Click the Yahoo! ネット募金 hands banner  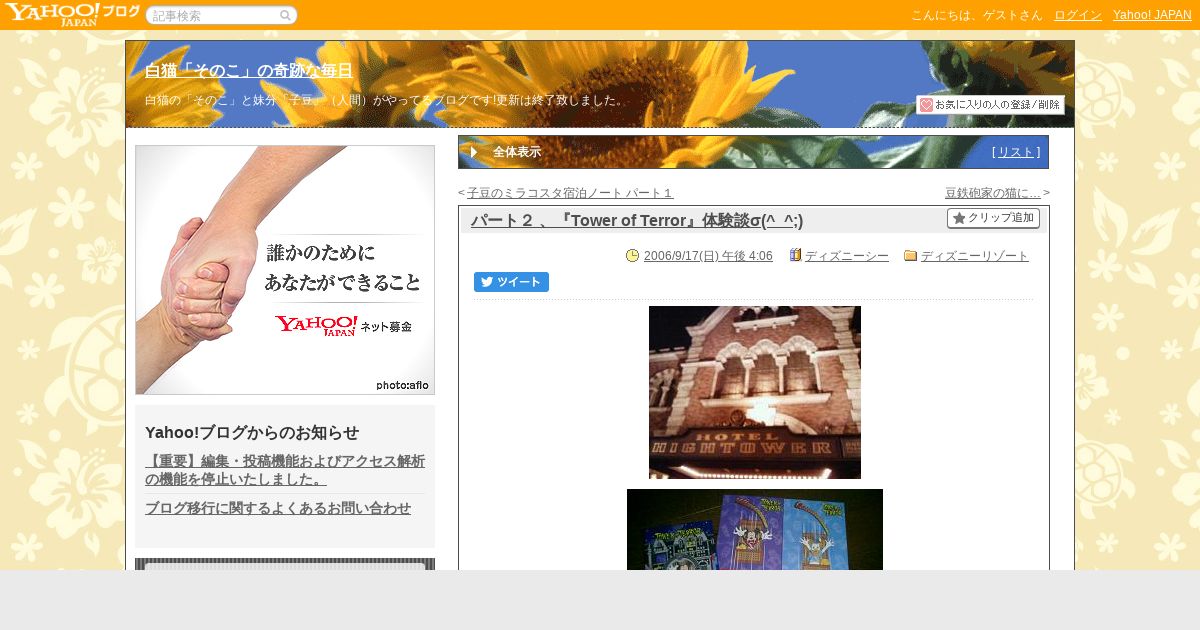coord(285,270)
